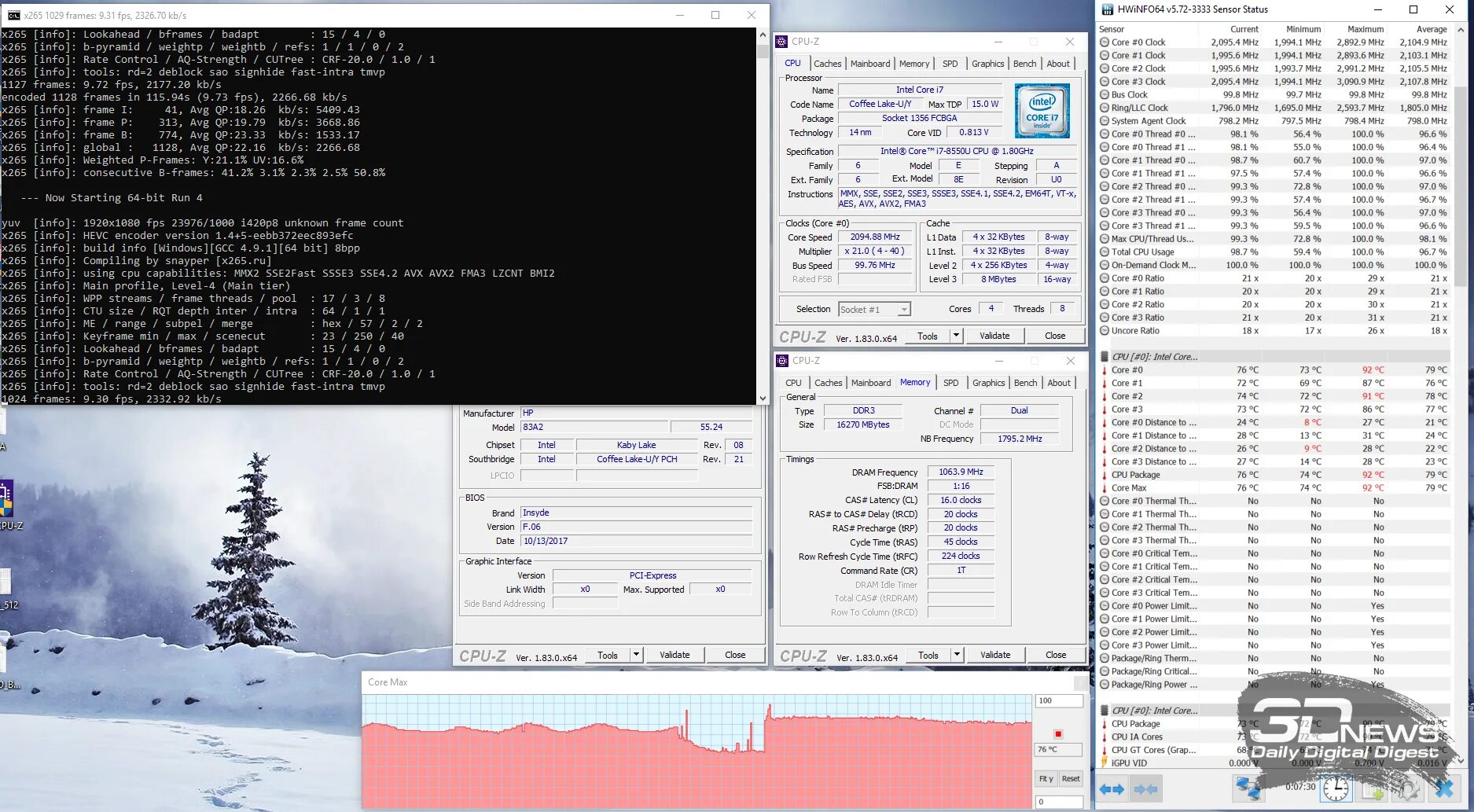Click the red graph color swatch in Core Max window
The height and width of the screenshot is (812, 1474).
point(1058,734)
